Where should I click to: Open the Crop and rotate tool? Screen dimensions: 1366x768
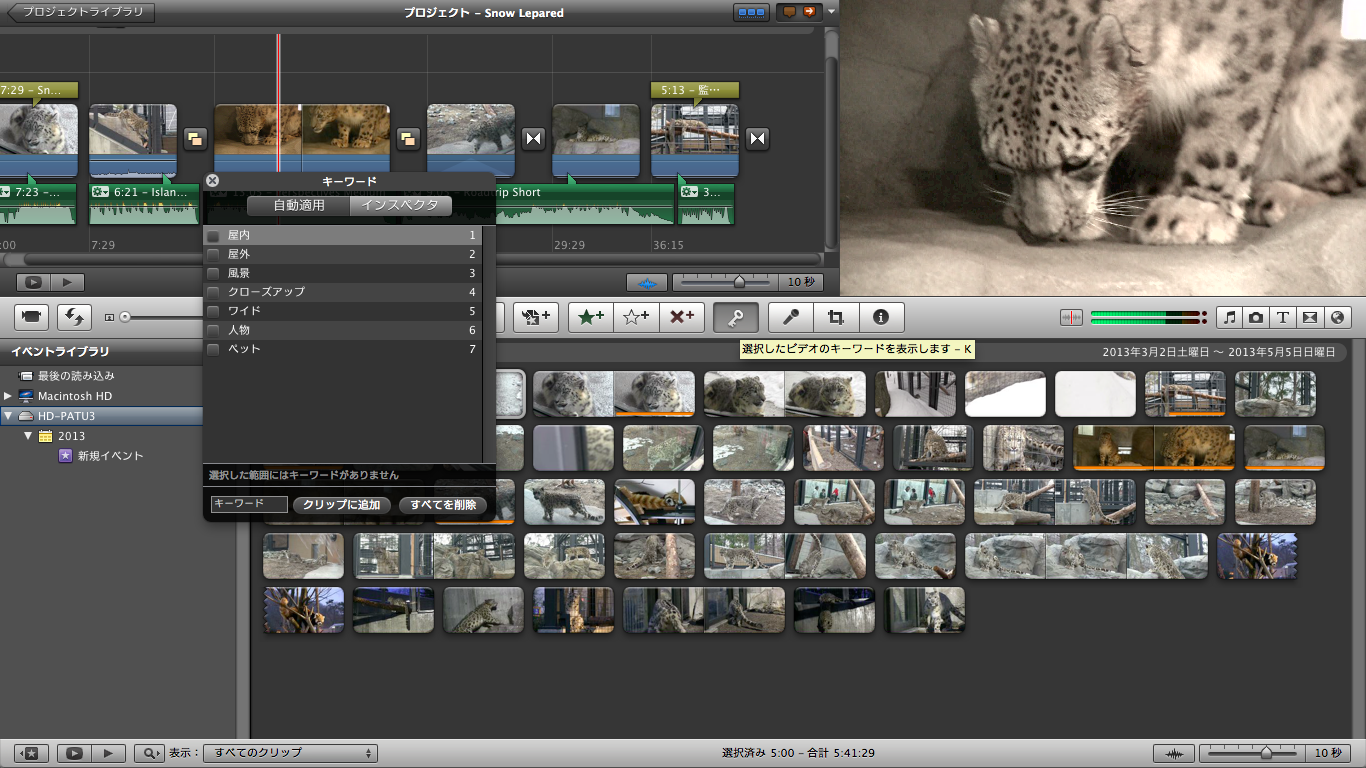(835, 317)
